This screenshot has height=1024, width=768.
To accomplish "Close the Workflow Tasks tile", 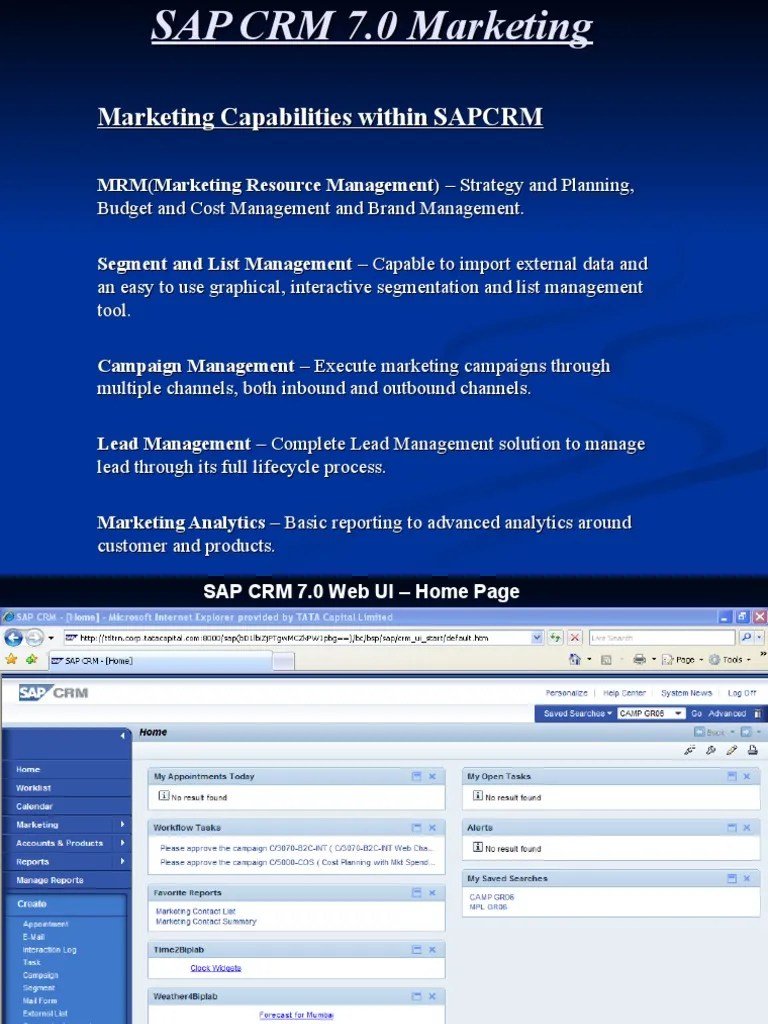I will [x=432, y=827].
